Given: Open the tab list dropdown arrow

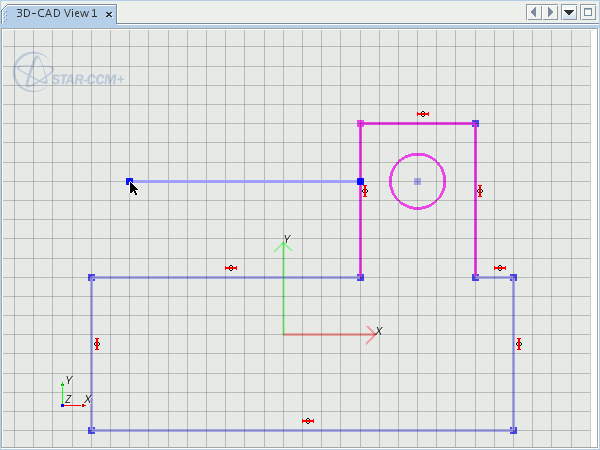Looking at the screenshot, I should click(569, 12).
